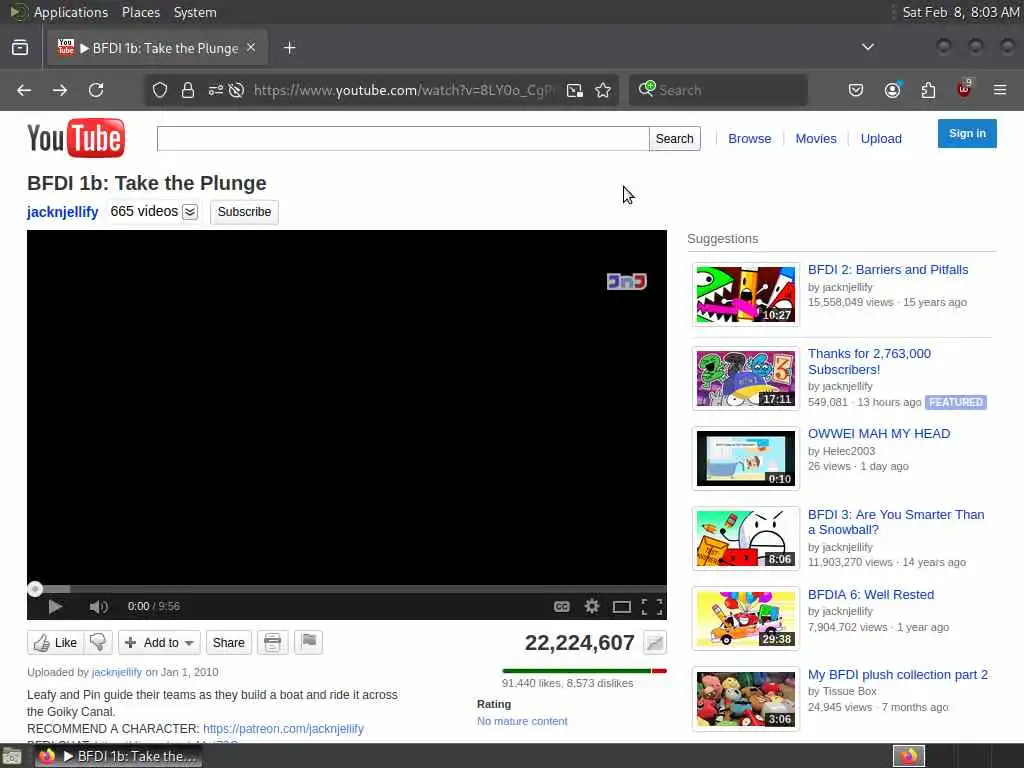Open BFDIA 6: Well Rested link
Screen dimensions: 1024x768
tap(871, 594)
